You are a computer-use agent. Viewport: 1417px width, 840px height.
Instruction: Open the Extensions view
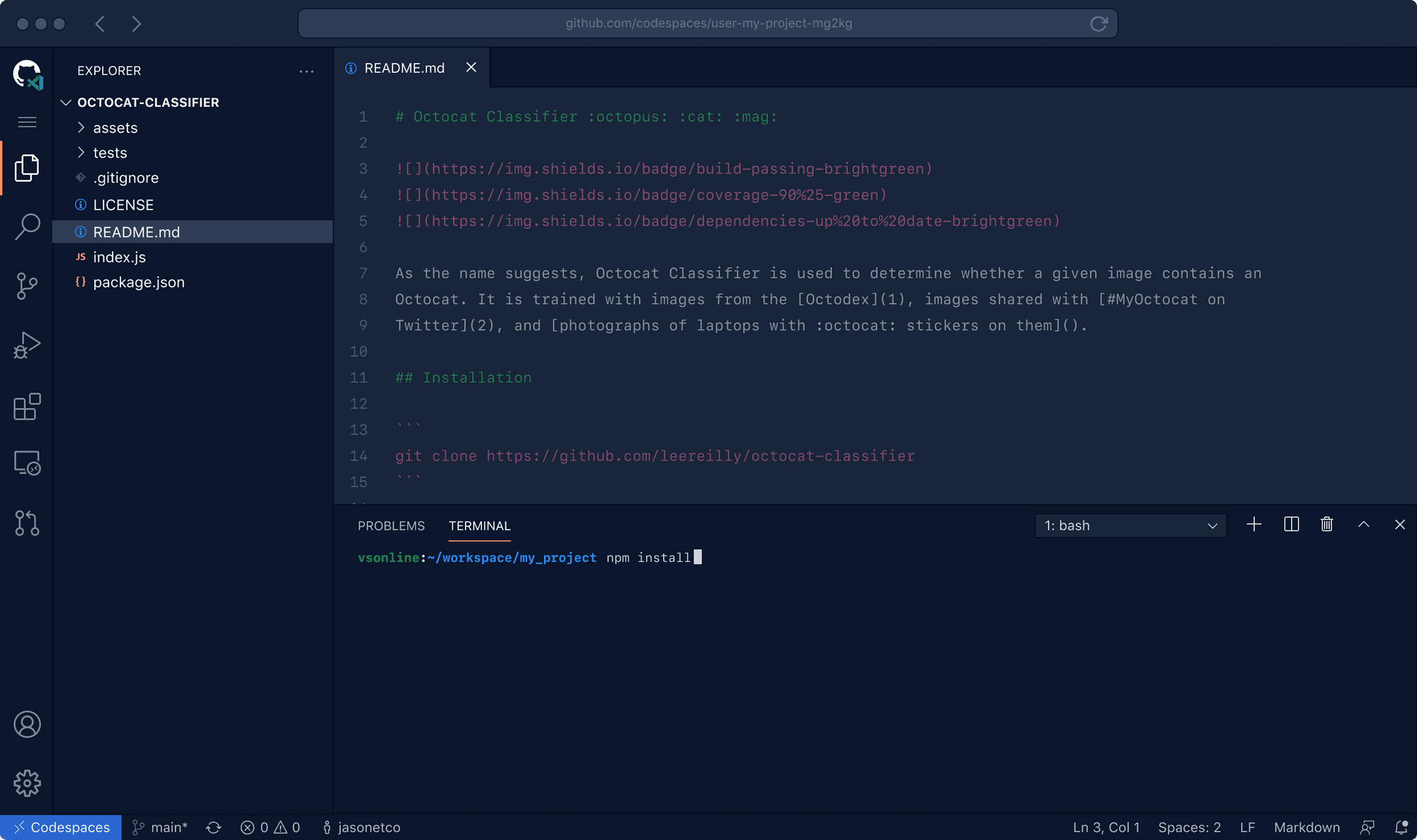point(27,407)
